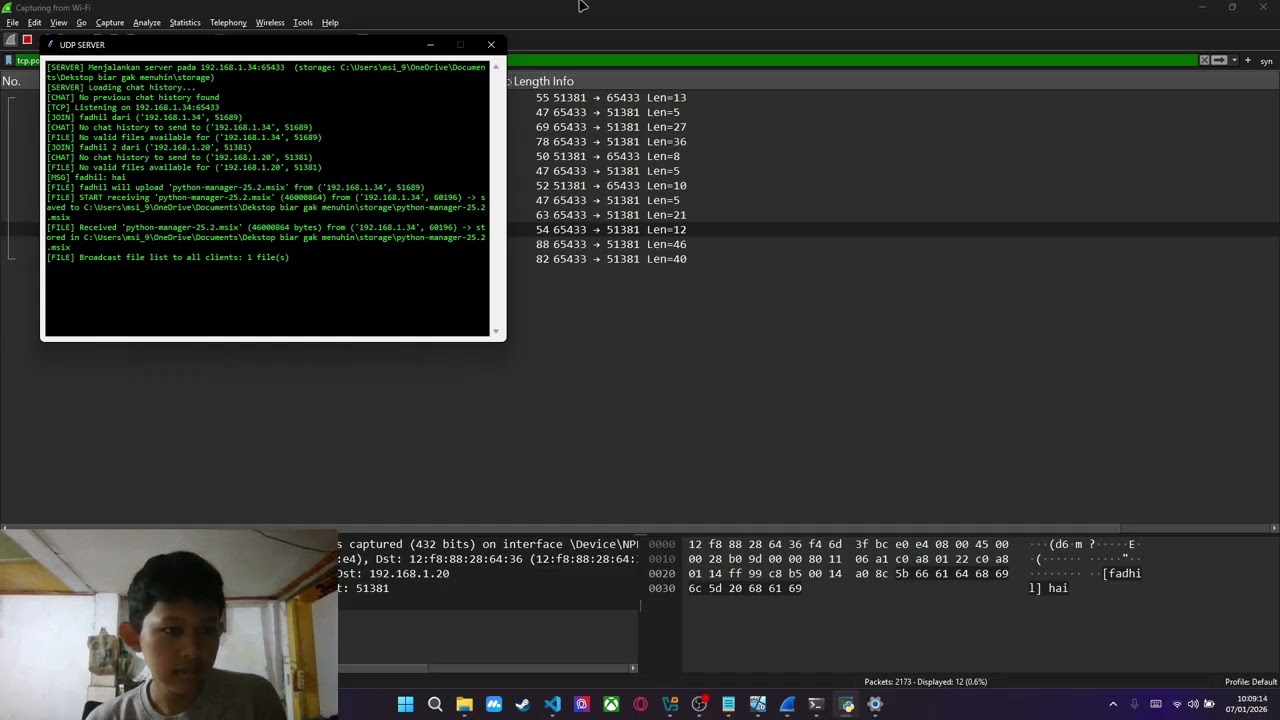The image size is (1280, 720).
Task: Select packet row with Len=10
Action: (611, 186)
